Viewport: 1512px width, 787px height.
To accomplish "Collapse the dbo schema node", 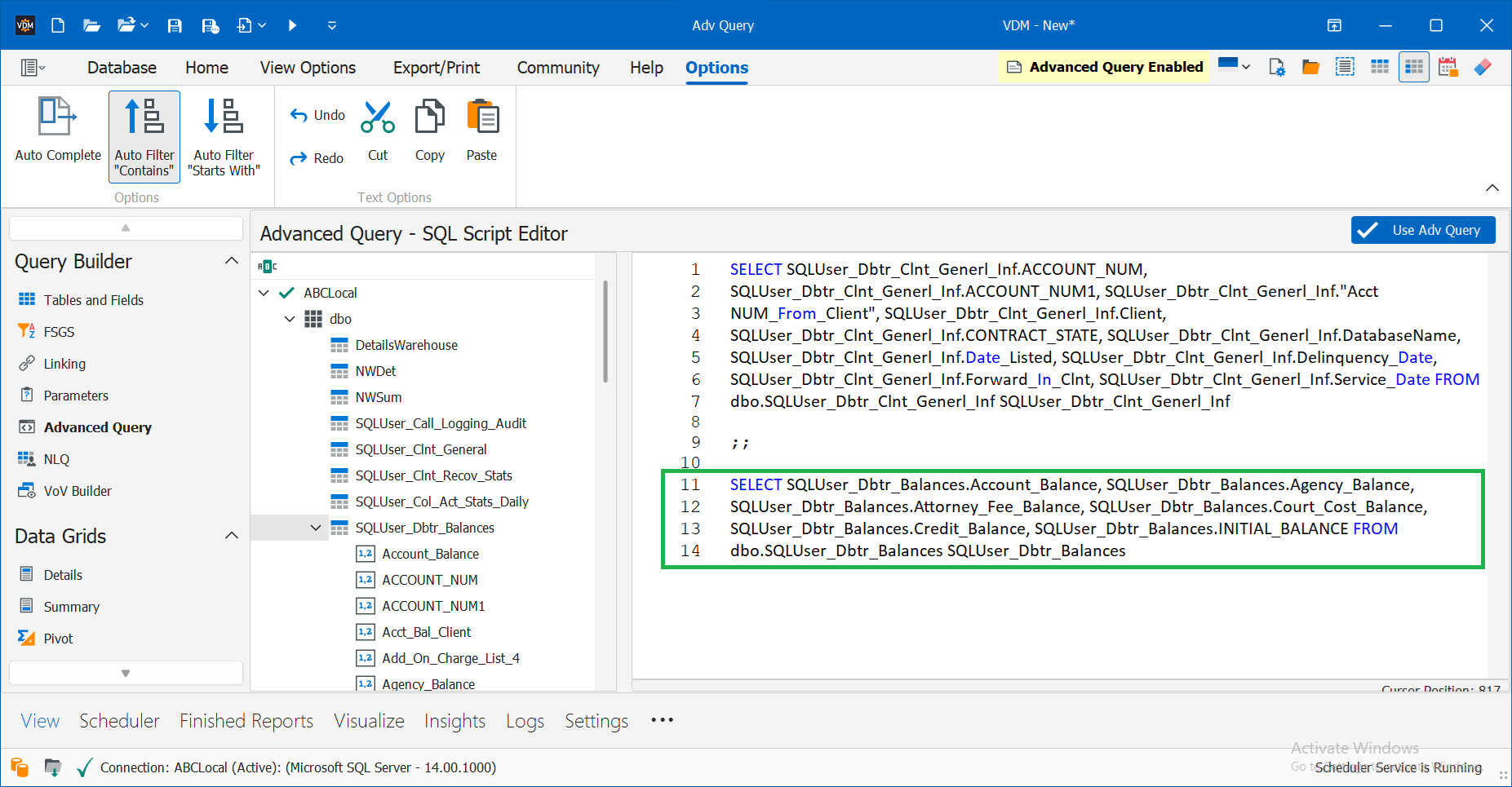I will coord(290,319).
